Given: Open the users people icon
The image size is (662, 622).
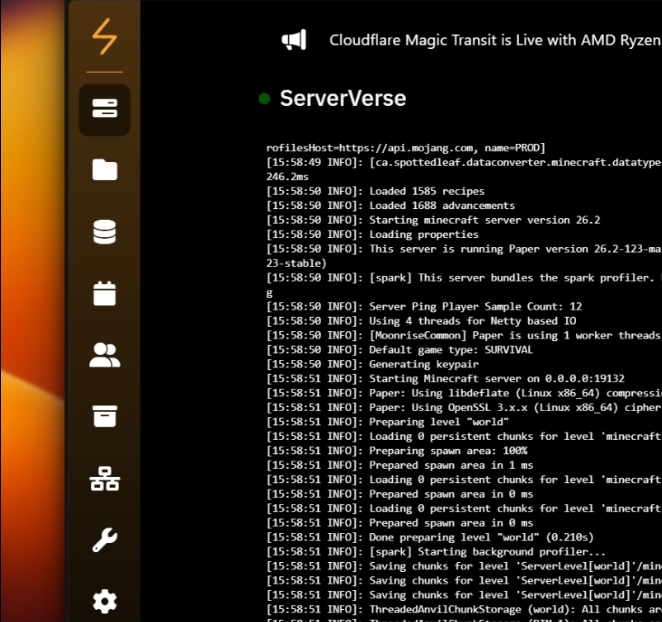Looking at the screenshot, I should (105, 355).
